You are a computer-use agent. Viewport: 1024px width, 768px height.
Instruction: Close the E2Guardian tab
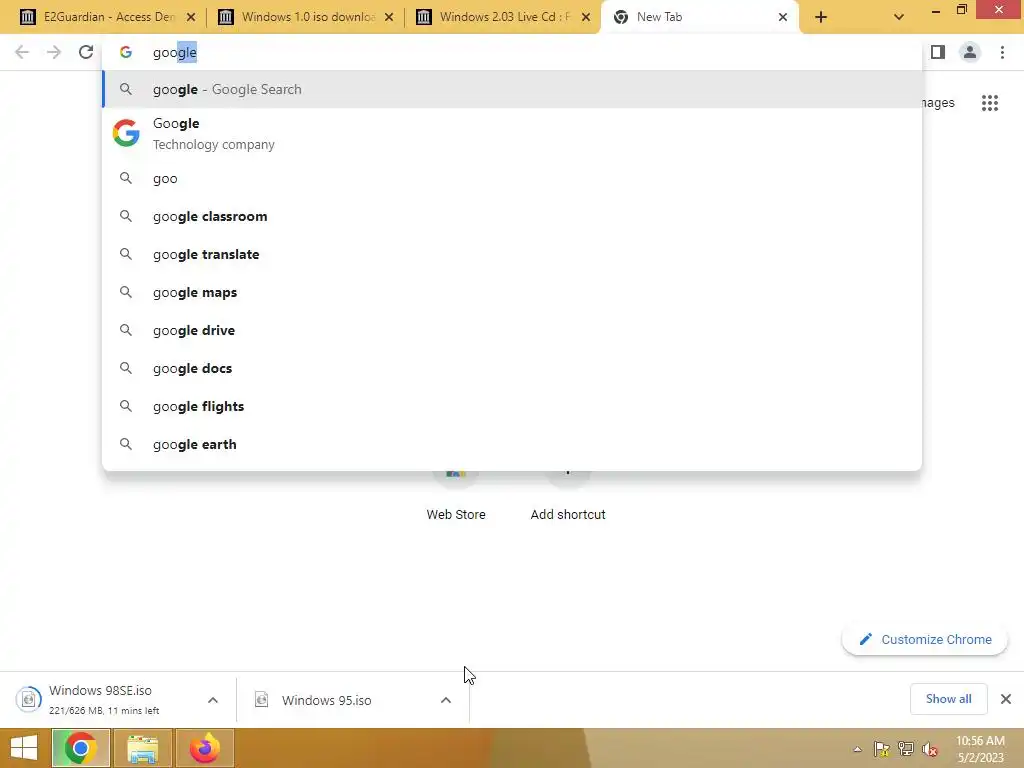point(191,17)
